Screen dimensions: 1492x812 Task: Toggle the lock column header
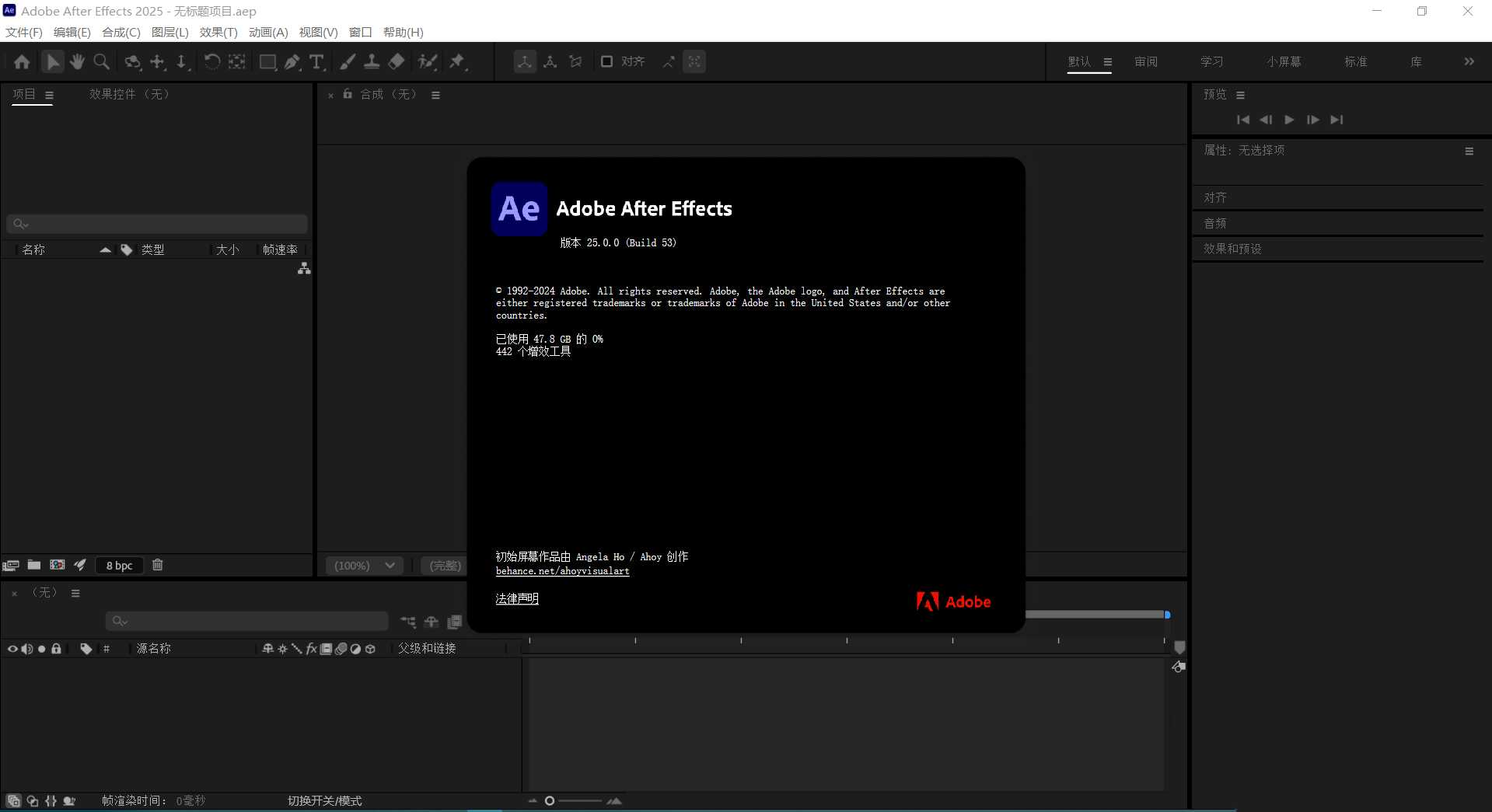click(56, 649)
